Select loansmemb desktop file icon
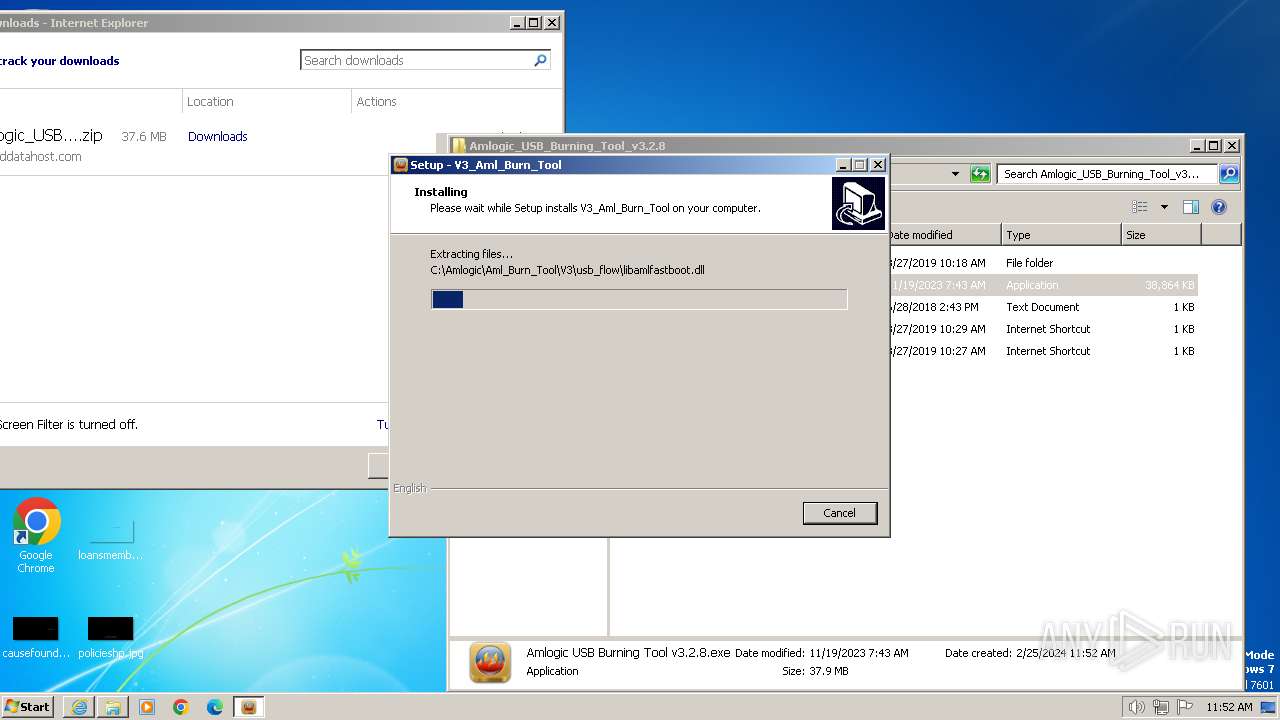This screenshot has height=720, width=1280. [110, 541]
